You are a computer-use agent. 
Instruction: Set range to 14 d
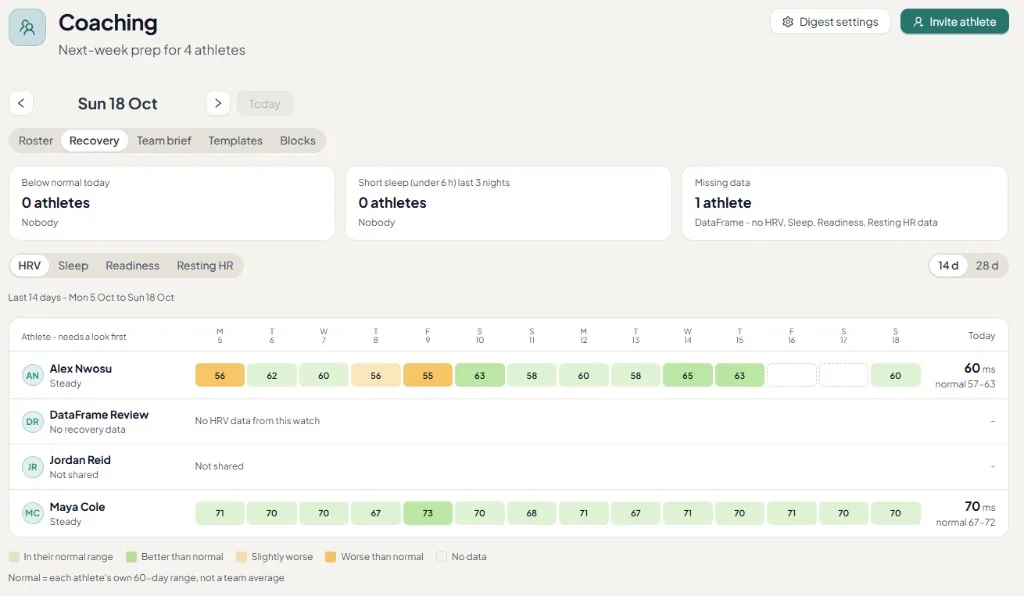948,266
